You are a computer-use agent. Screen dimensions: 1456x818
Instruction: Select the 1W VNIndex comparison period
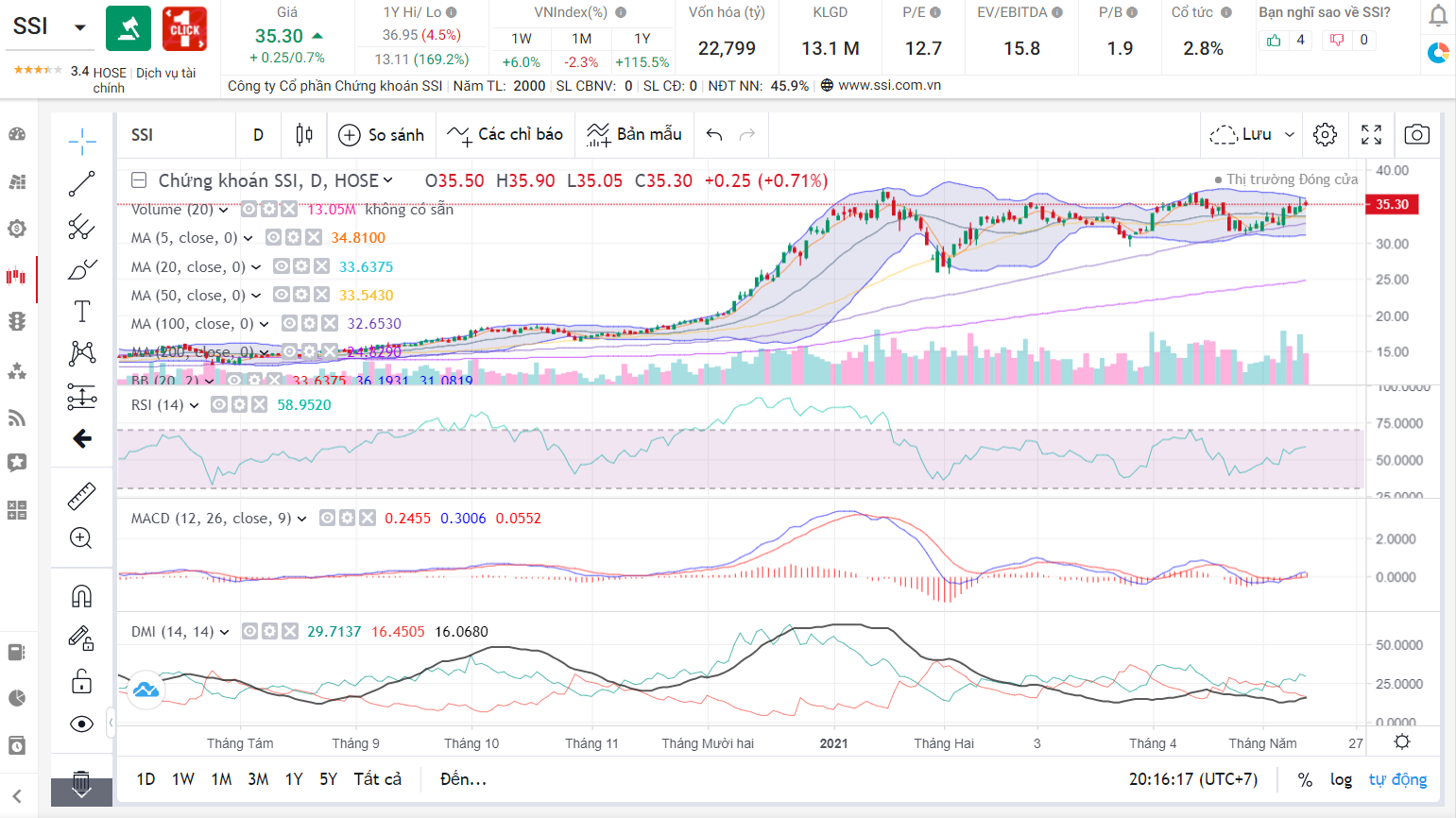coord(522,39)
